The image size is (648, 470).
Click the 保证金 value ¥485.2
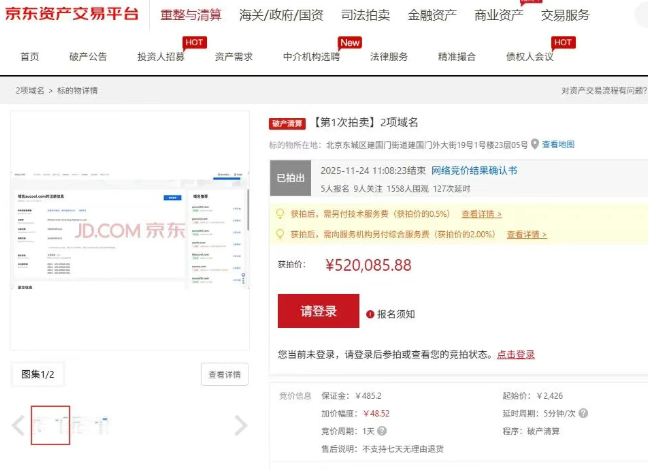pos(368,396)
